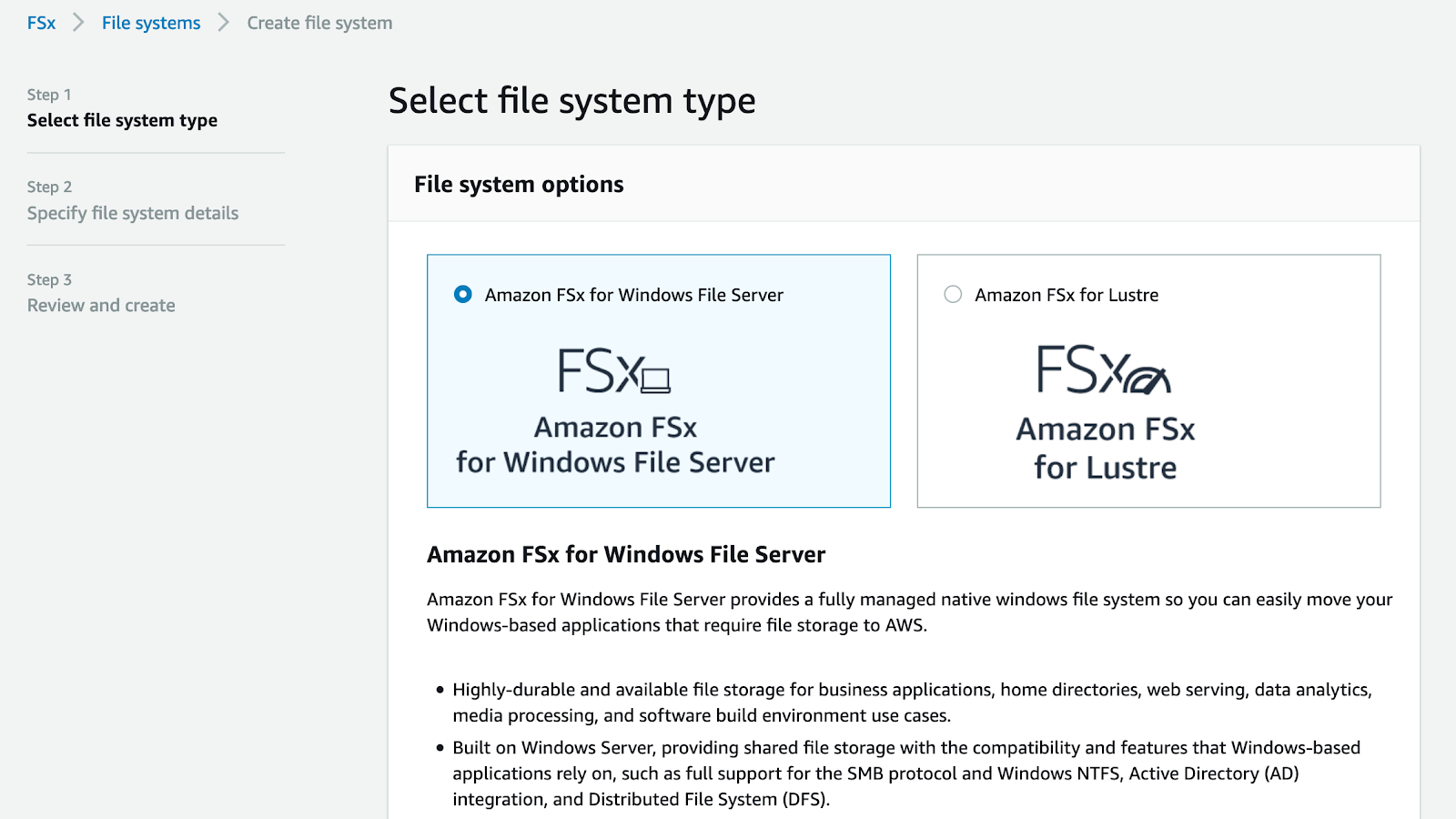
Task: Click the Step 2 label in the sidebar
Action: (49, 187)
